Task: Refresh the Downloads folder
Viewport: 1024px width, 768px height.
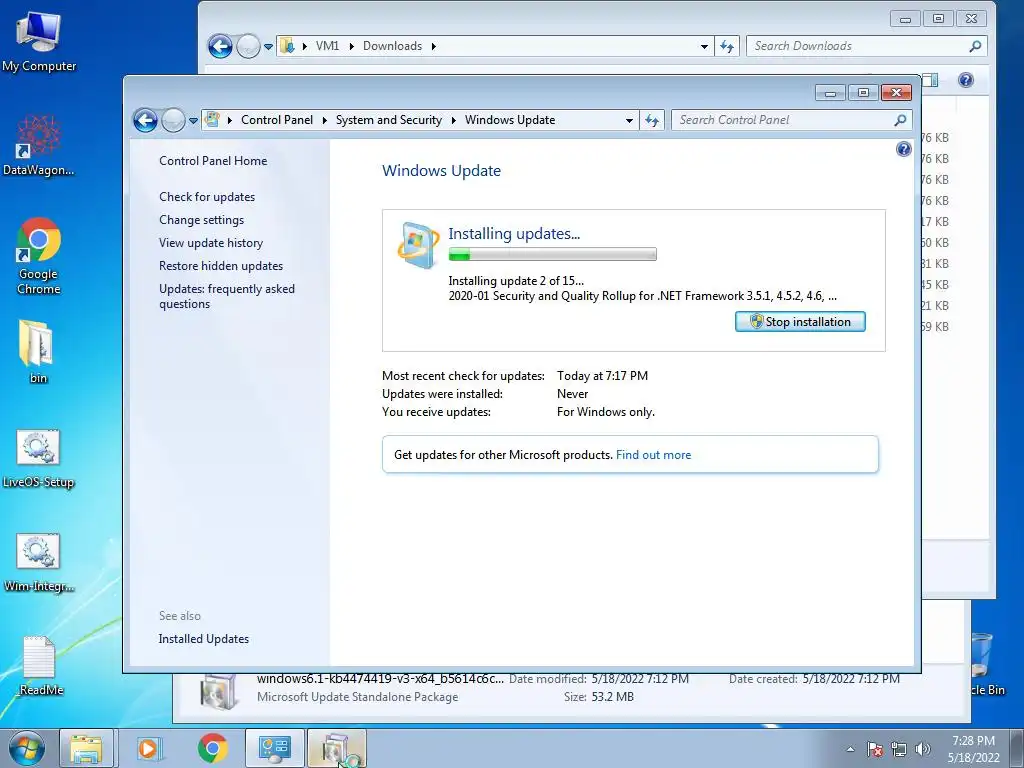Action: (727, 46)
